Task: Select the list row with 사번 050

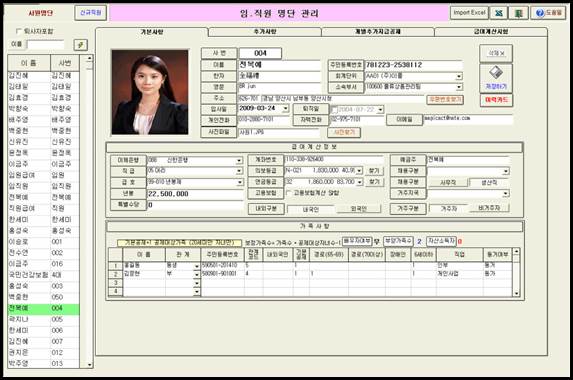Action: tap(43, 297)
